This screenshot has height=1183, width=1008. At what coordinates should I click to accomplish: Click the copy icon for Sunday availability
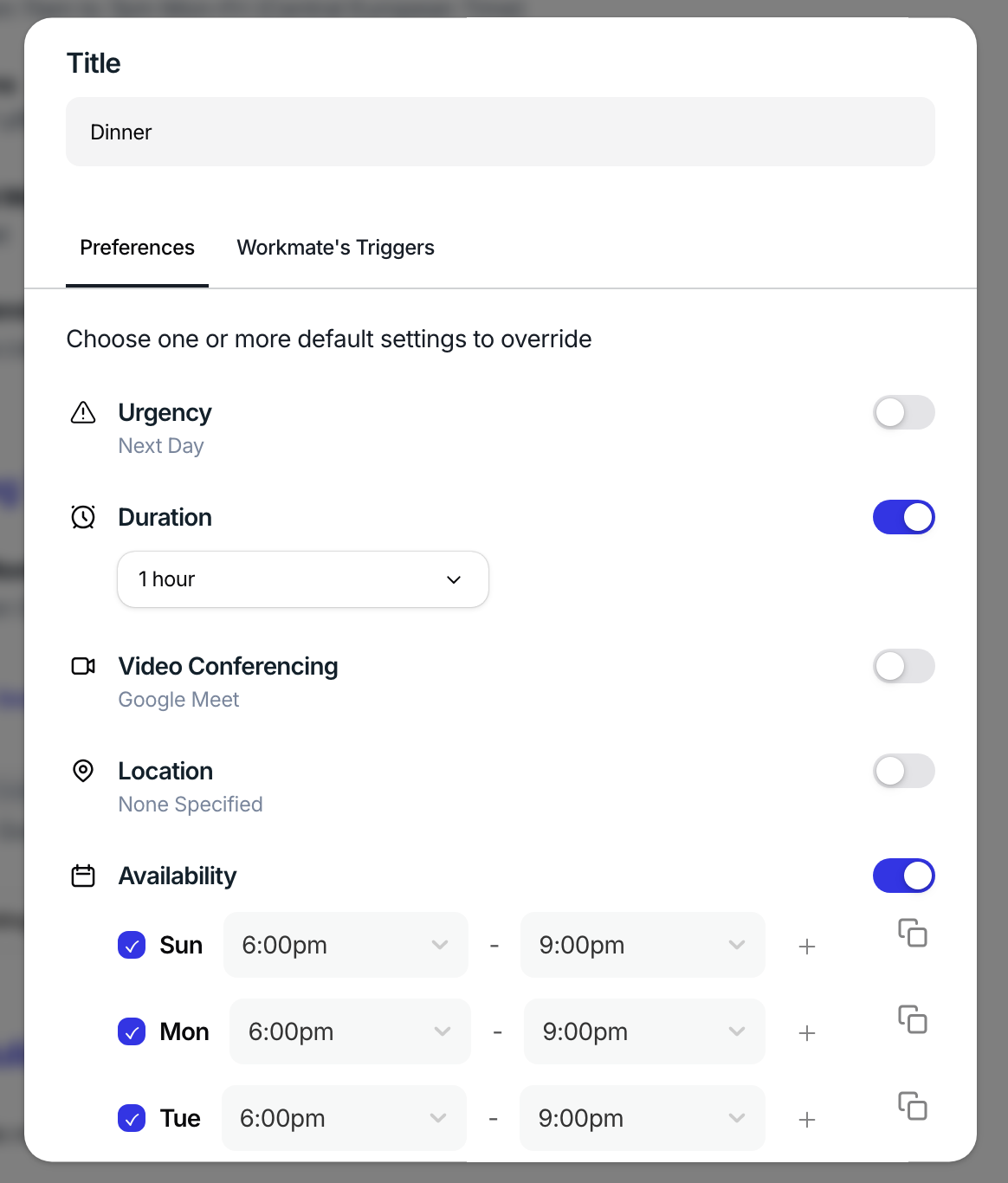[x=912, y=933]
